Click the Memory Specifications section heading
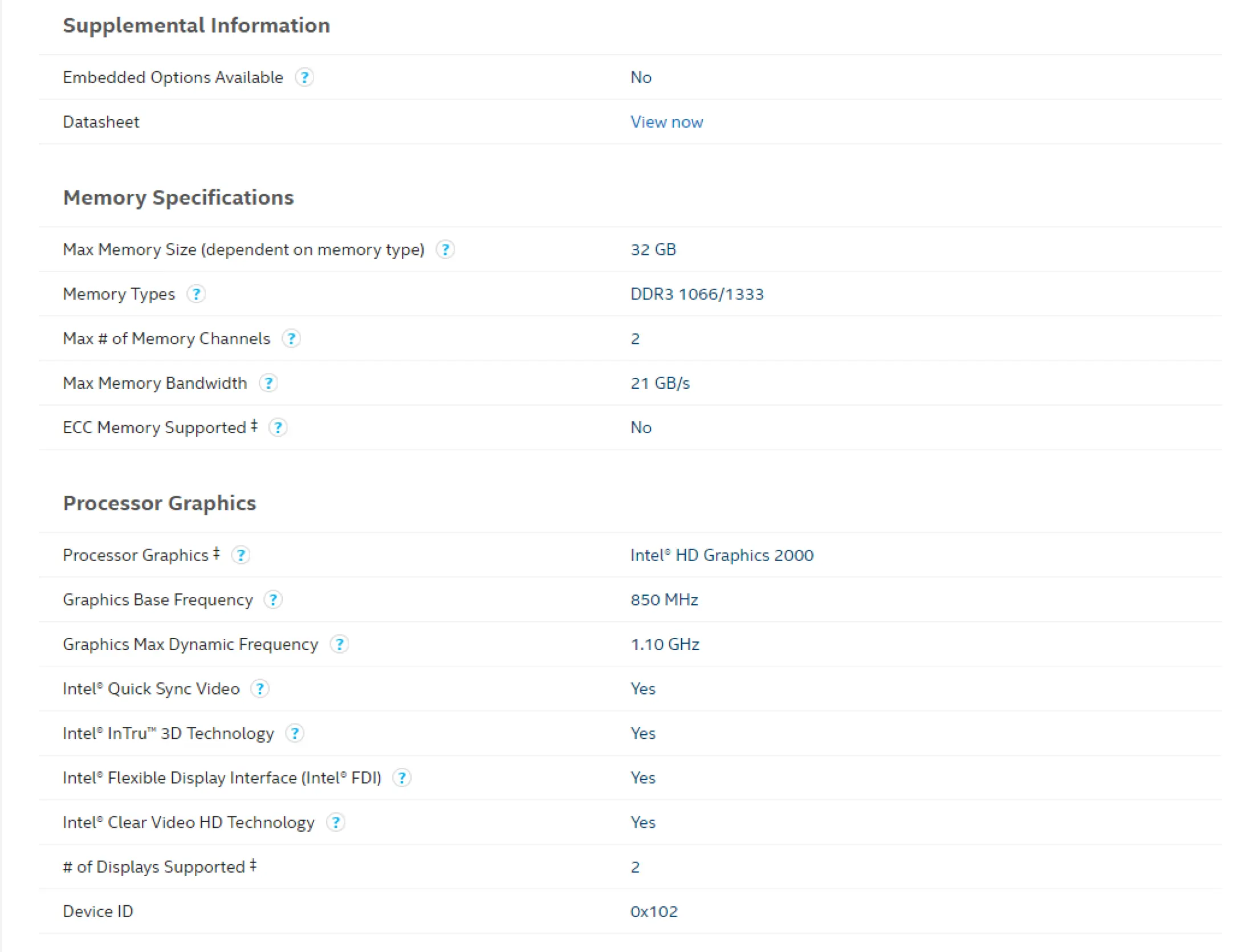Viewport: 1254px width, 952px height. click(178, 197)
